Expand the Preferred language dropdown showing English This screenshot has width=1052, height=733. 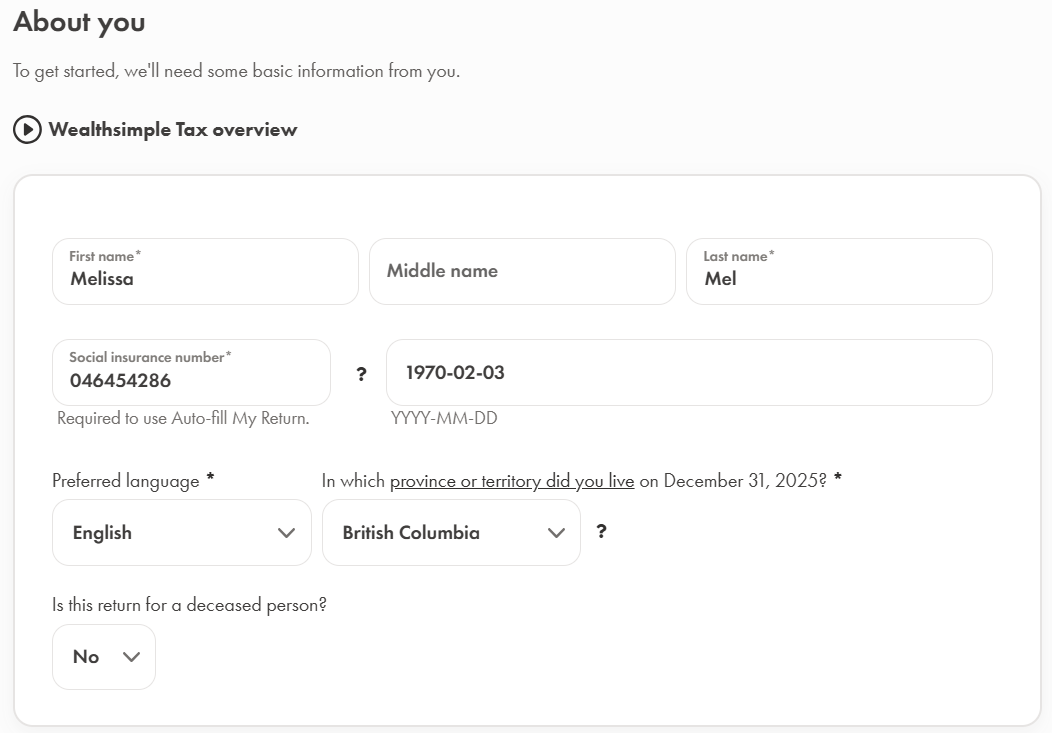coord(180,533)
